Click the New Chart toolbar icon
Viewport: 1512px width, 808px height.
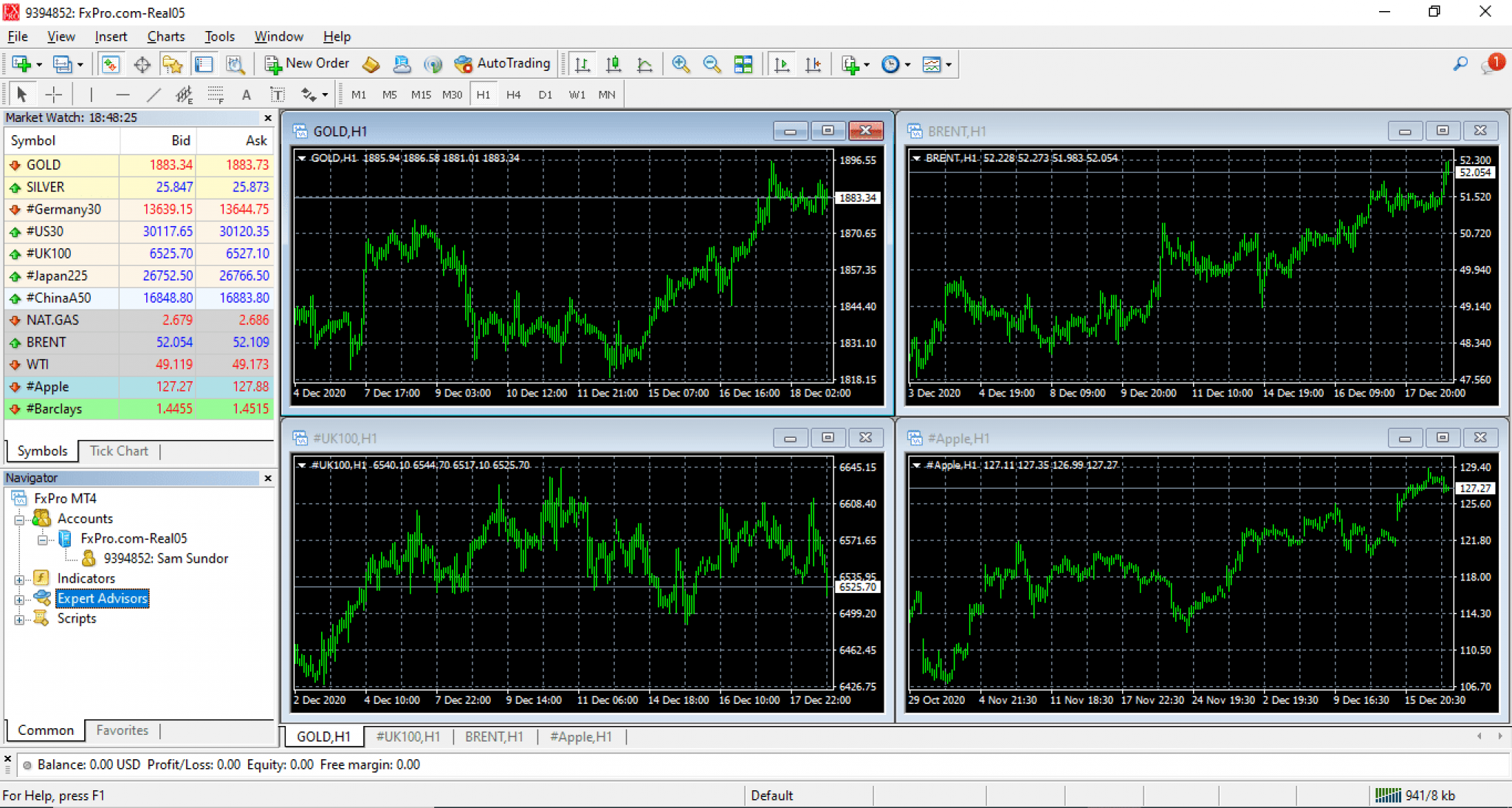tap(21, 64)
